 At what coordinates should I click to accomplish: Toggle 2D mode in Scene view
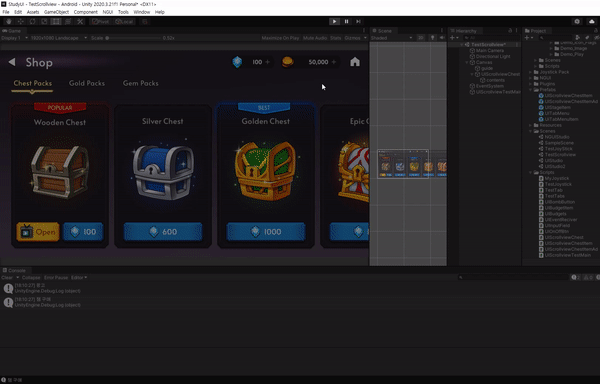click(421, 38)
